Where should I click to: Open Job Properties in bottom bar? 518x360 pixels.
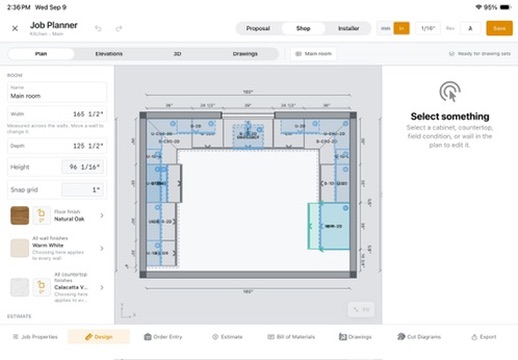pos(35,337)
